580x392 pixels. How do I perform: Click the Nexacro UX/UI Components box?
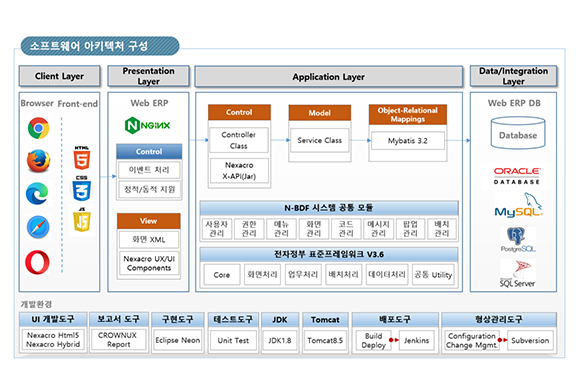coord(149,263)
